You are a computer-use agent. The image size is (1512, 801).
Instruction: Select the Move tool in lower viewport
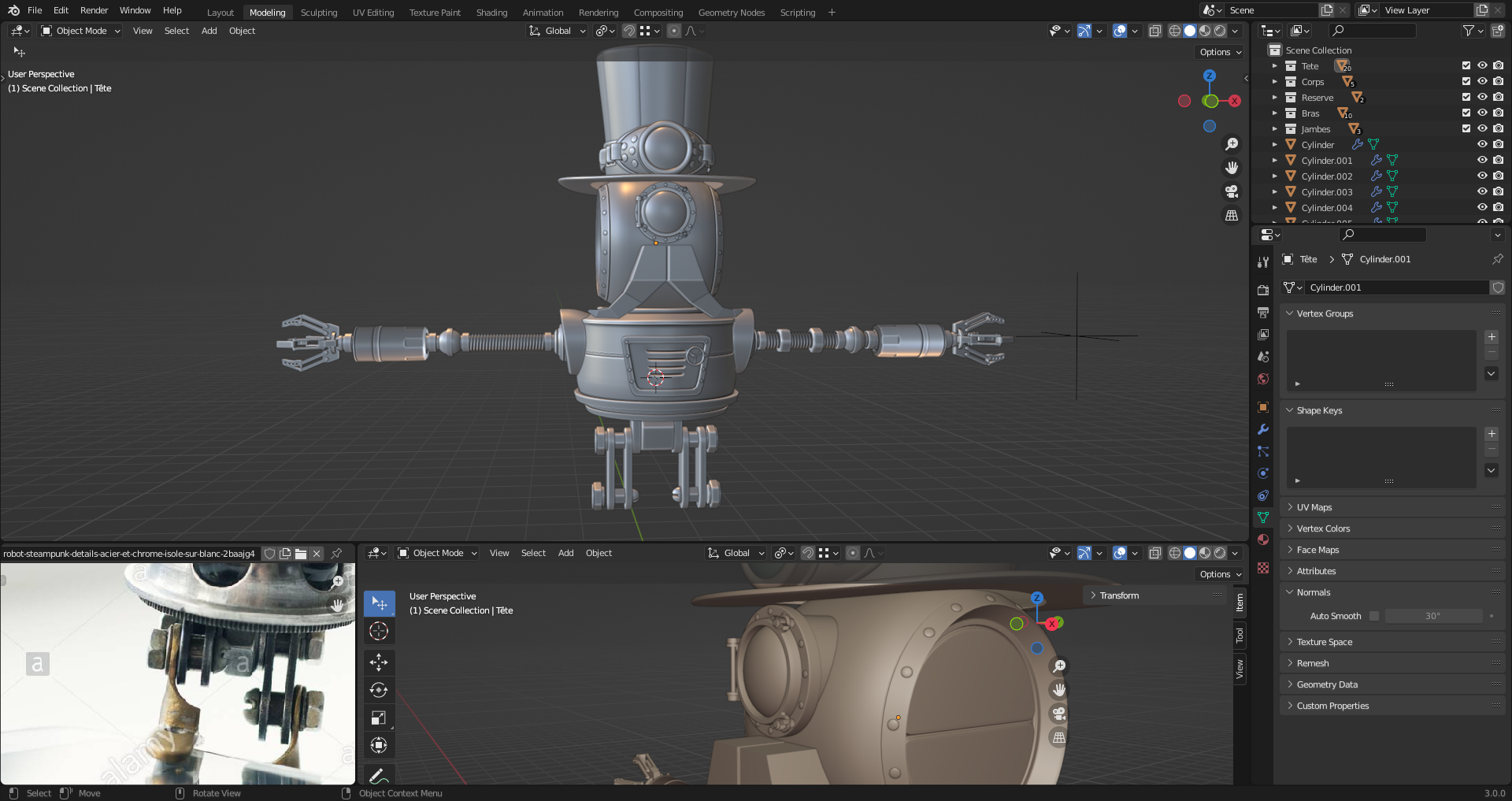[379, 662]
